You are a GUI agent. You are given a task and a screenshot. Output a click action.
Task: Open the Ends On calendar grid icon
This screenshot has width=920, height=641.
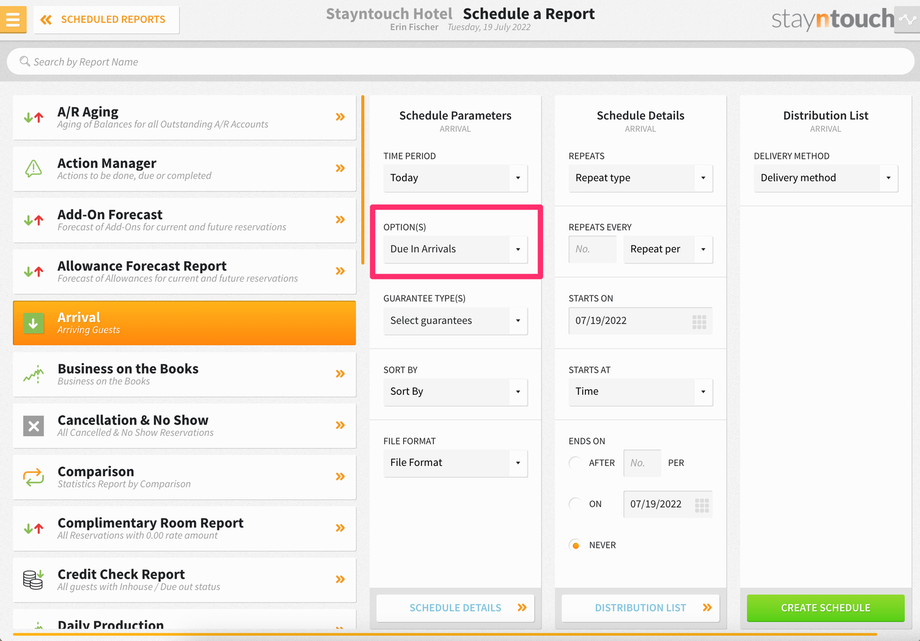[x=702, y=505]
